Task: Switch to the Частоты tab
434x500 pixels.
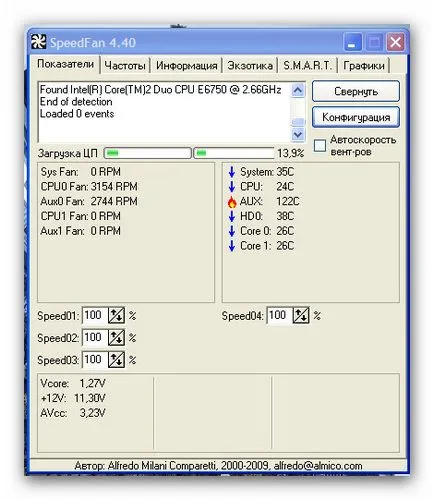Action: (x=125, y=65)
